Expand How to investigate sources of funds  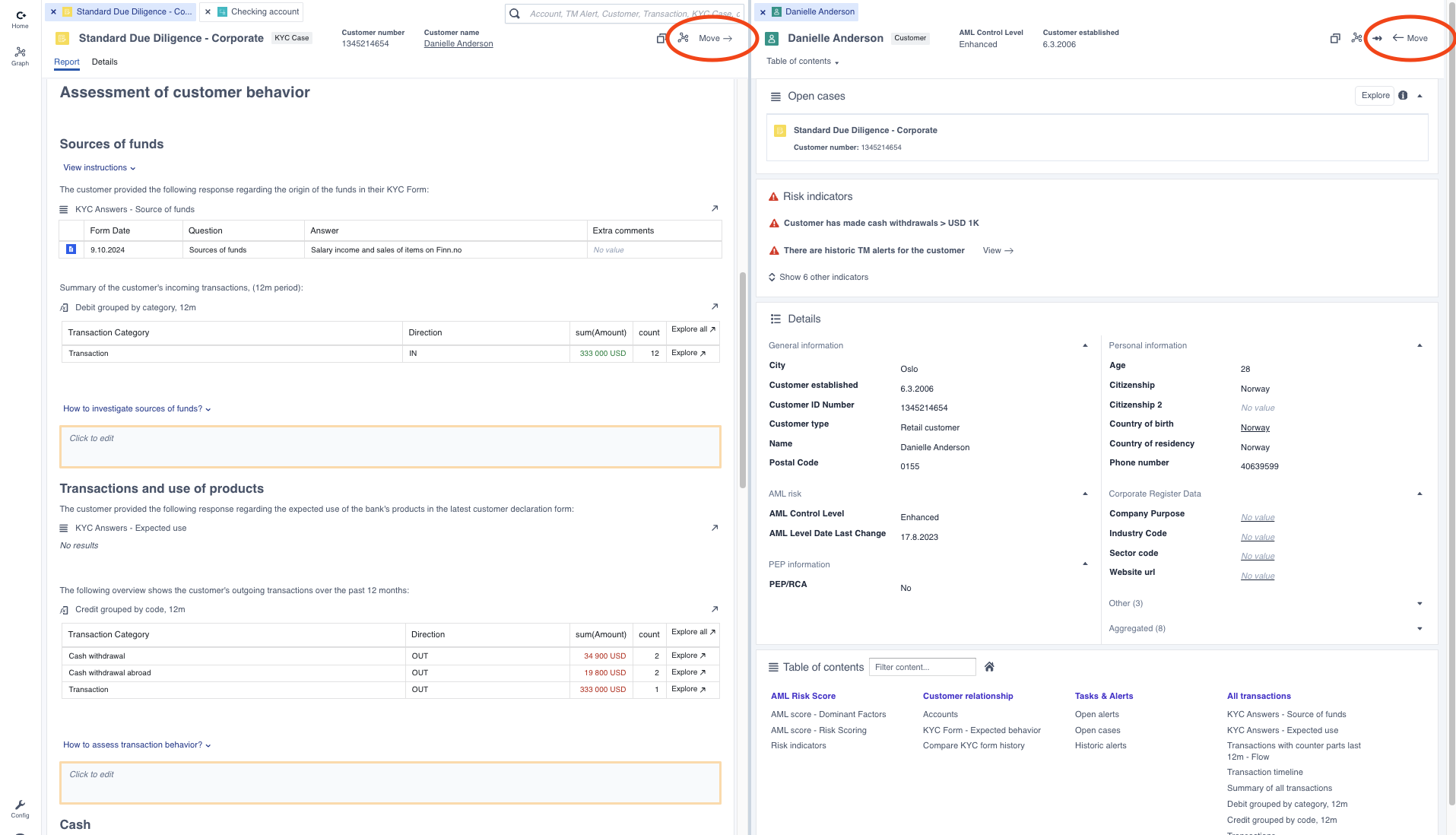[x=137, y=409]
